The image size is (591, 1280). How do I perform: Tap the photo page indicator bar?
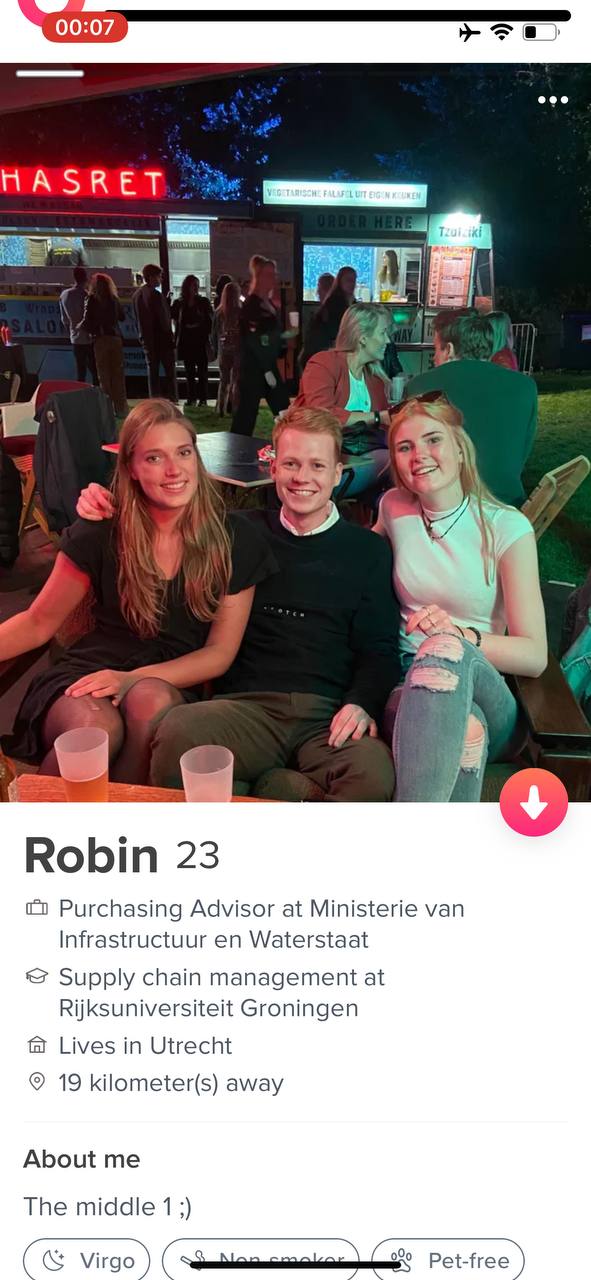(50, 73)
